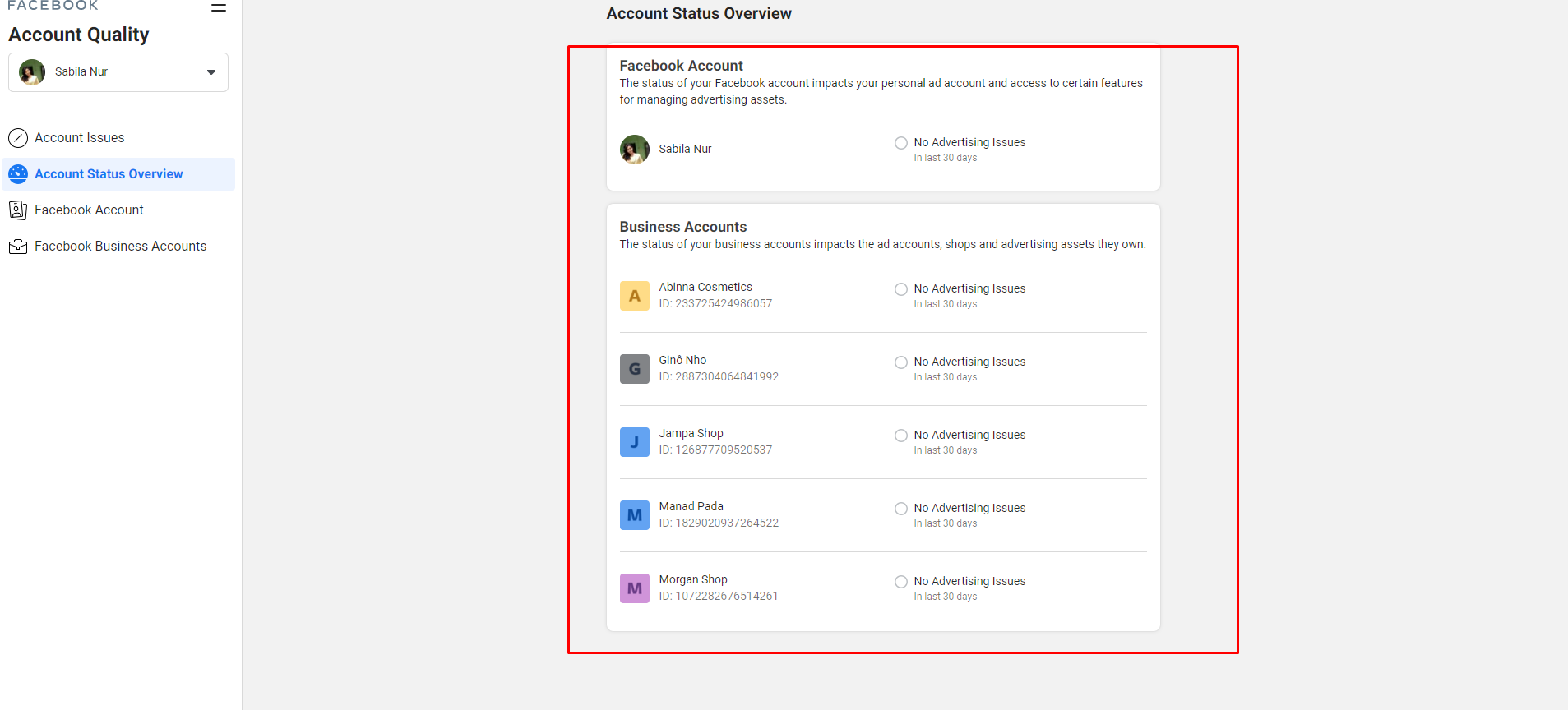Click the Account Issues circle icon
The width and height of the screenshot is (1568, 710).
[18, 138]
